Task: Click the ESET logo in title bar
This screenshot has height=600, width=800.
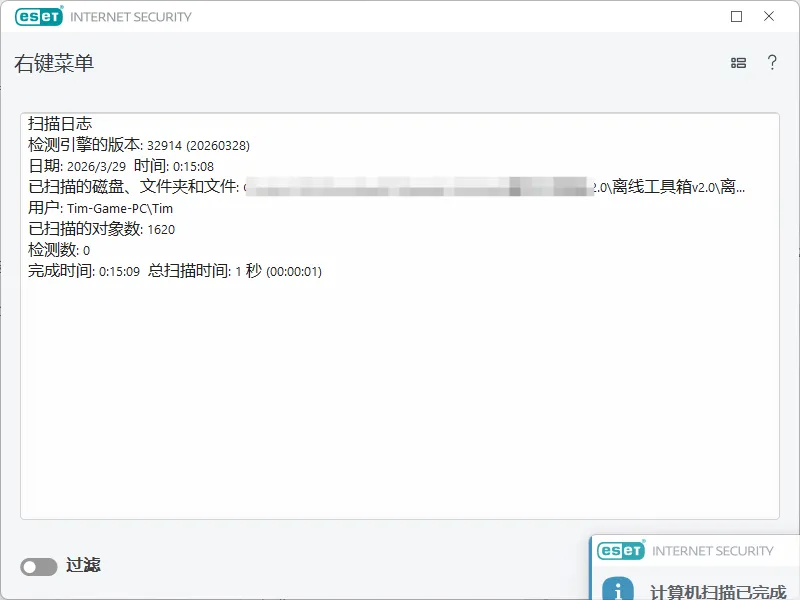Action: [39, 16]
